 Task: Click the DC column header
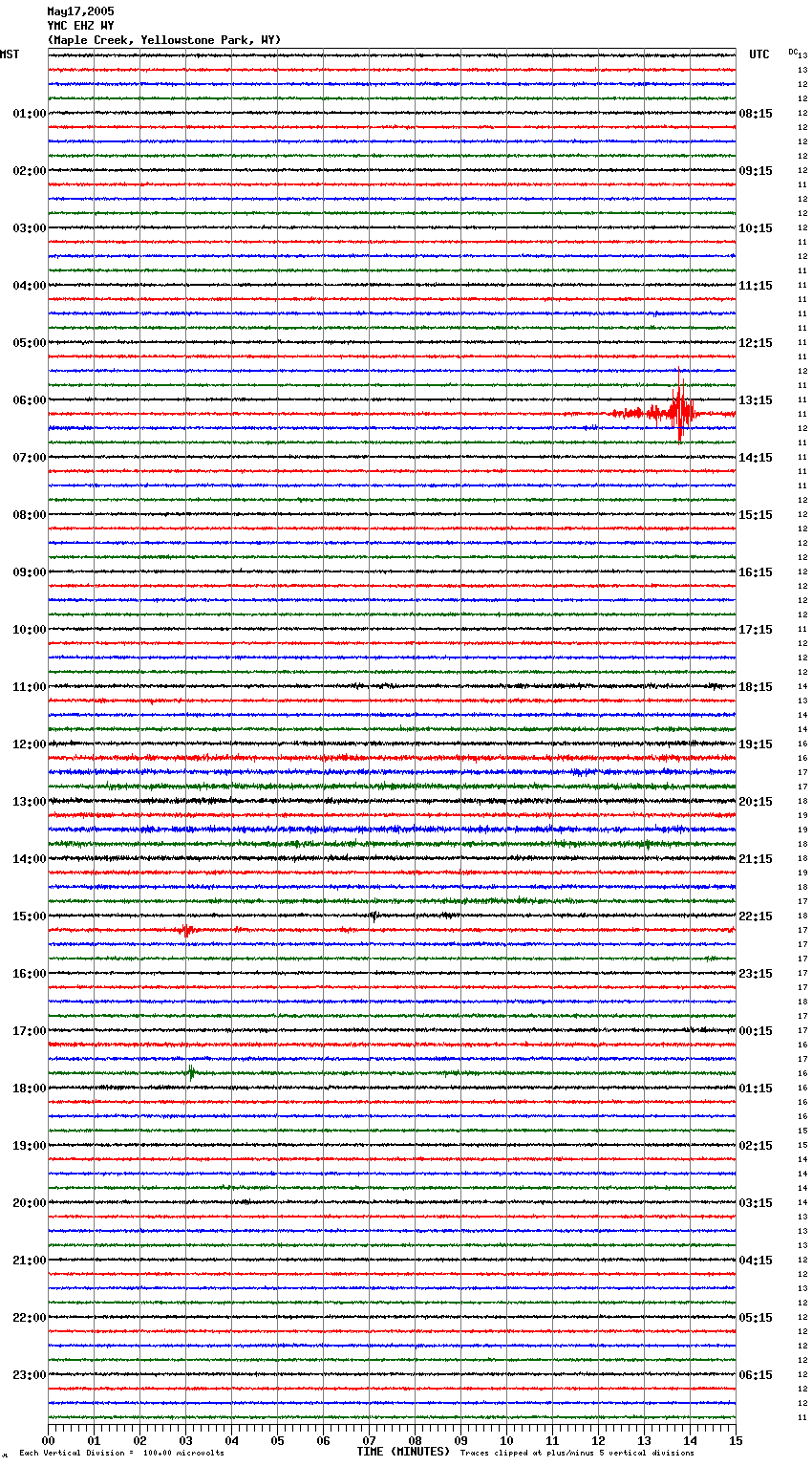tap(793, 52)
